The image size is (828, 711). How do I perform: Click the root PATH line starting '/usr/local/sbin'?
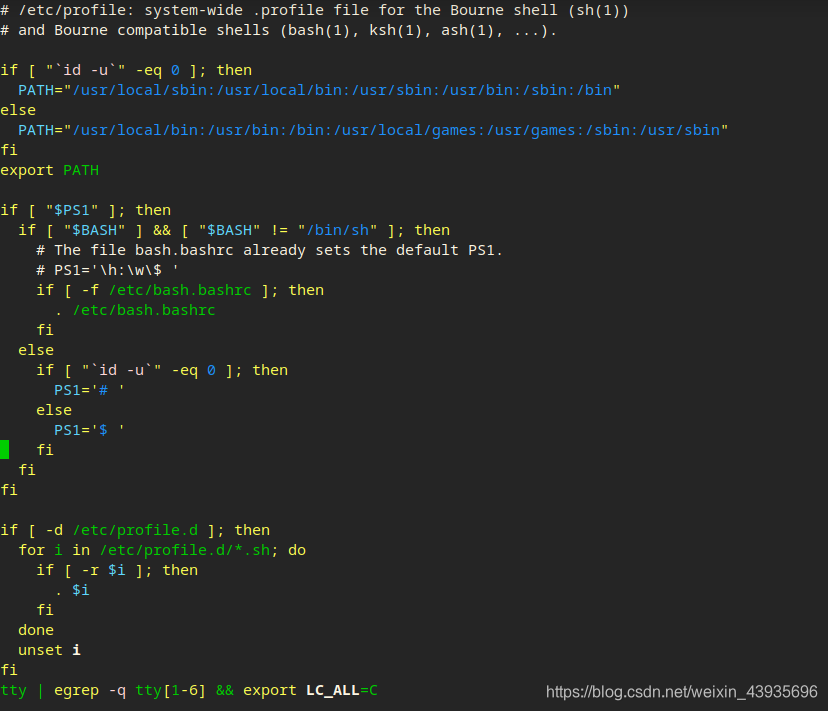click(319, 90)
